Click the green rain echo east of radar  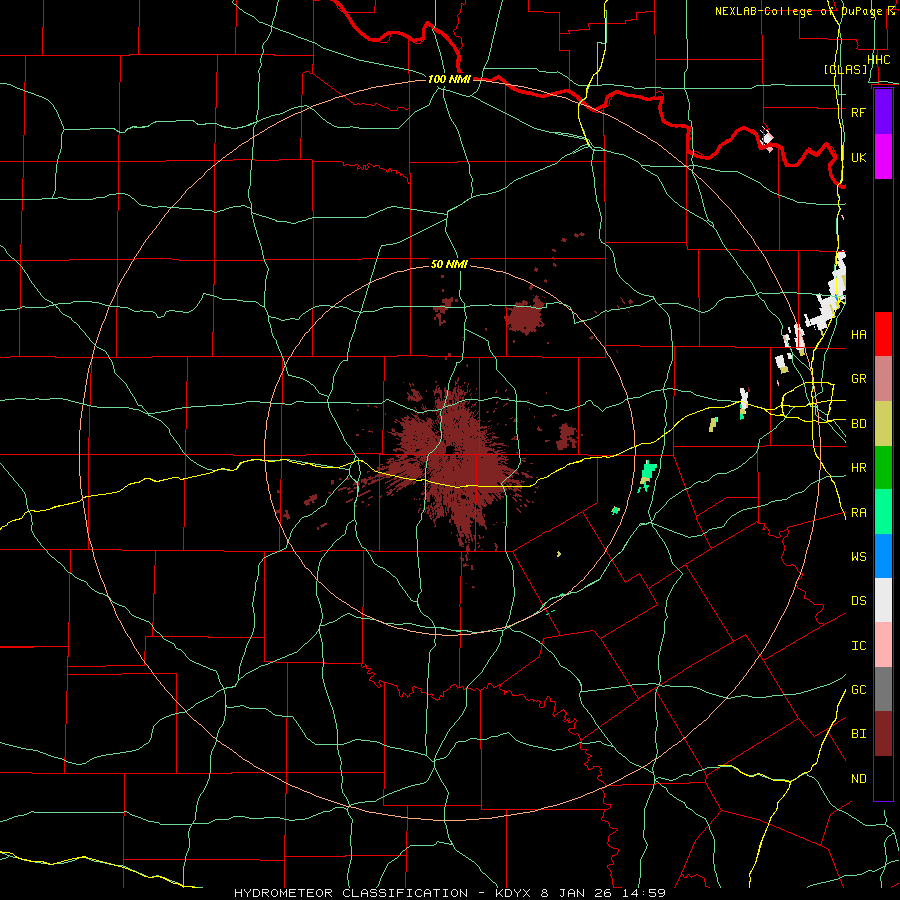click(x=647, y=475)
